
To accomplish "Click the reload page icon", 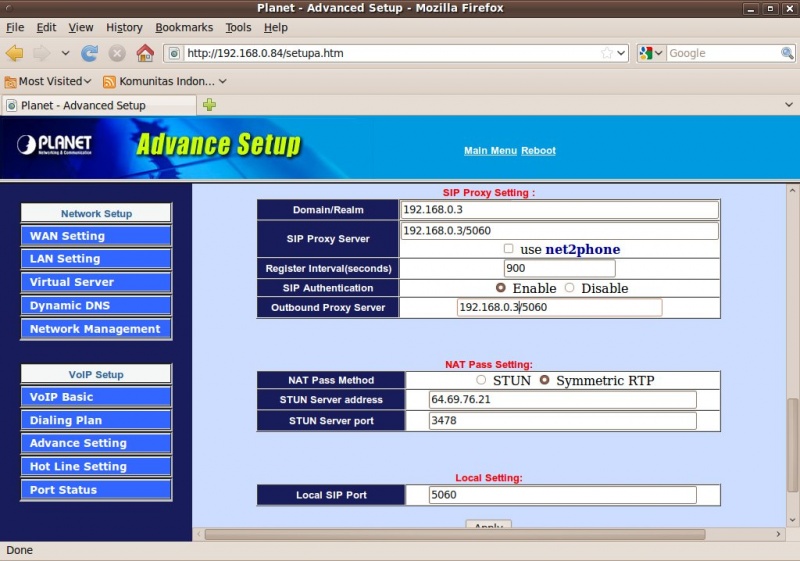I will click(90, 53).
